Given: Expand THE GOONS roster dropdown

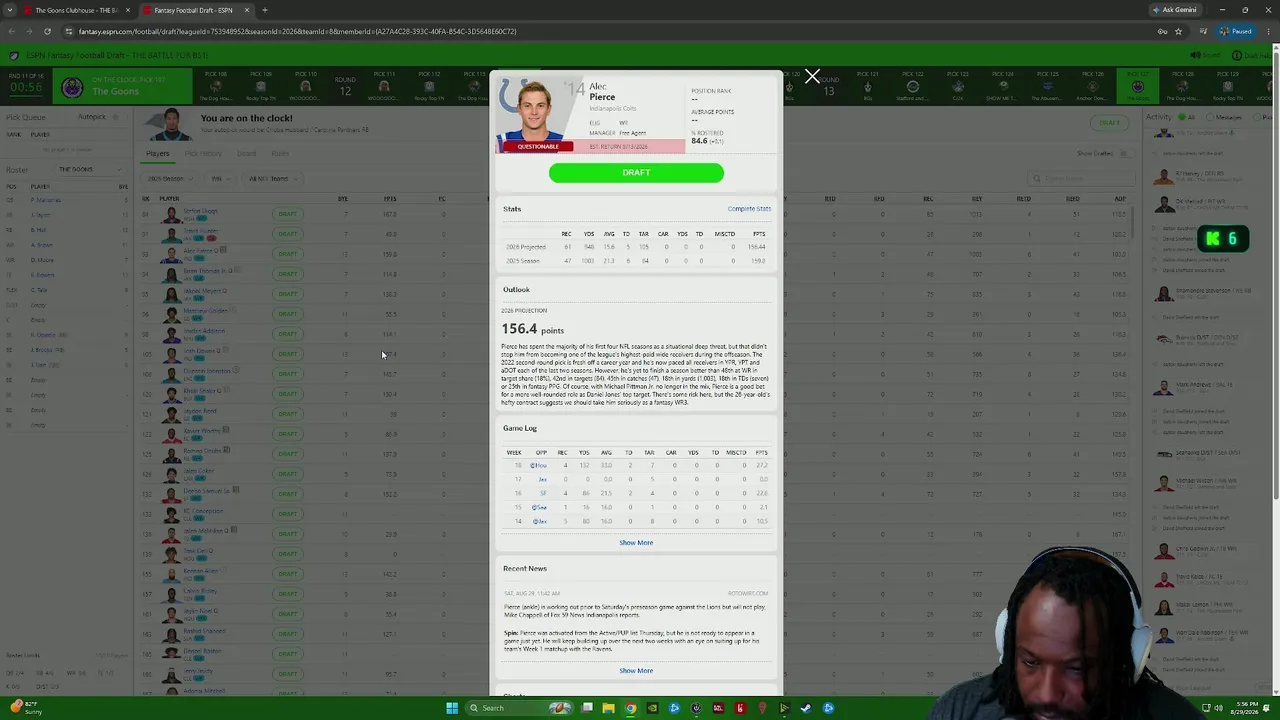Looking at the screenshot, I should (90, 169).
